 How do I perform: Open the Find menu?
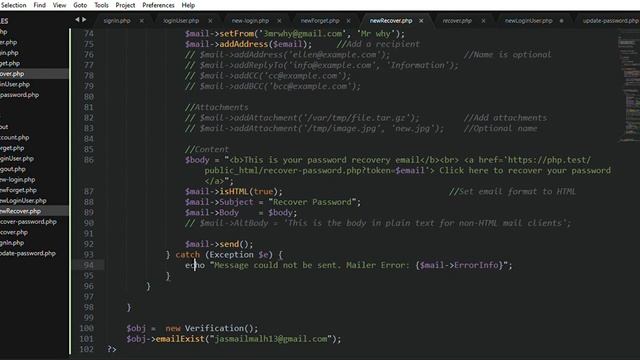40,5
